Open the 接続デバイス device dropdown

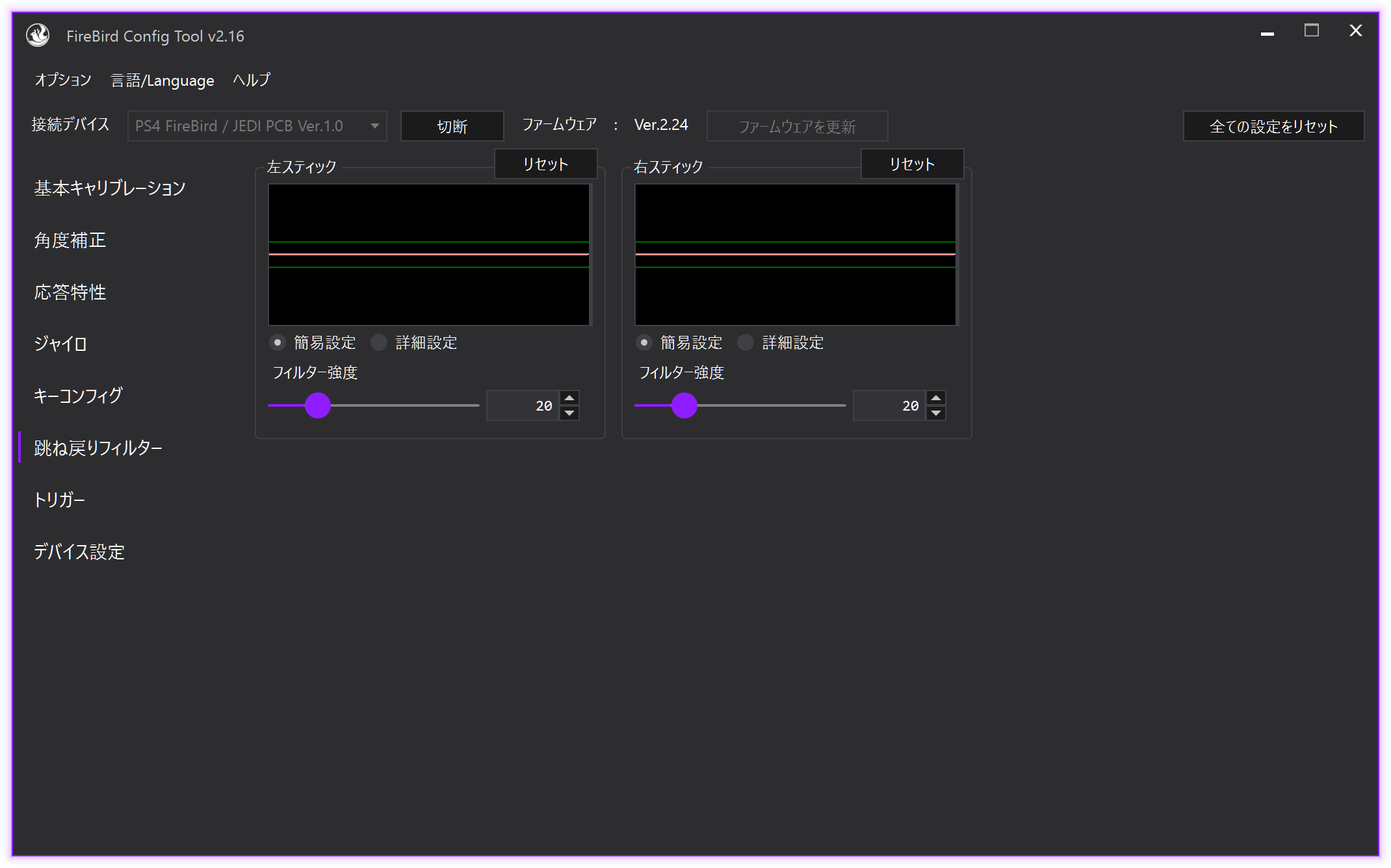(x=257, y=126)
